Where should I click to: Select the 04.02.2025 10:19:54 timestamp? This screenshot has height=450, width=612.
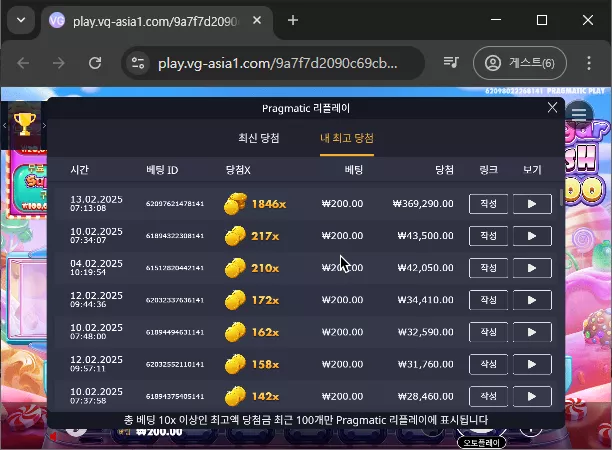(x=96, y=268)
